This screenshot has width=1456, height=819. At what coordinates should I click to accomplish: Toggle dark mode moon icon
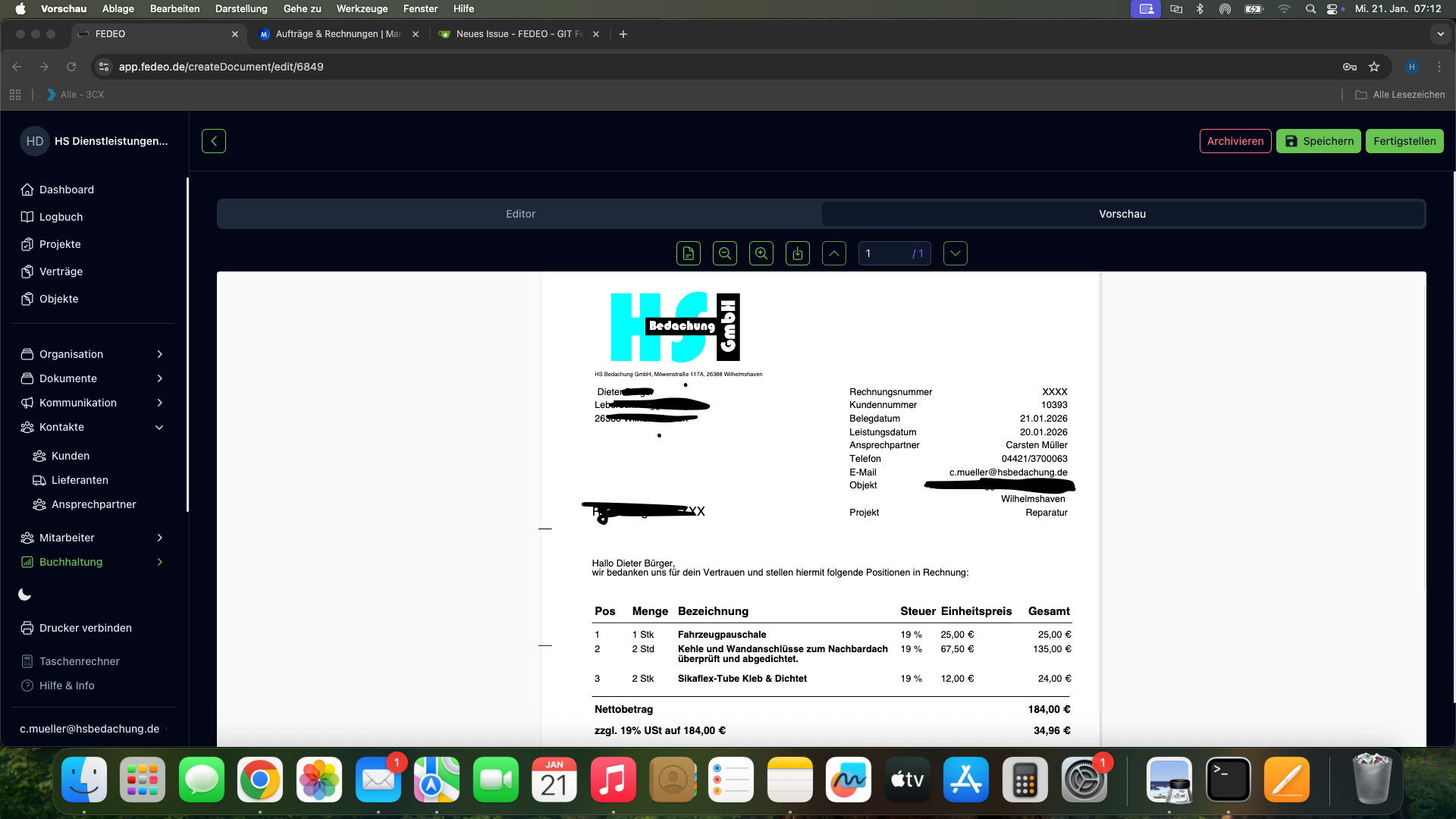coord(25,595)
